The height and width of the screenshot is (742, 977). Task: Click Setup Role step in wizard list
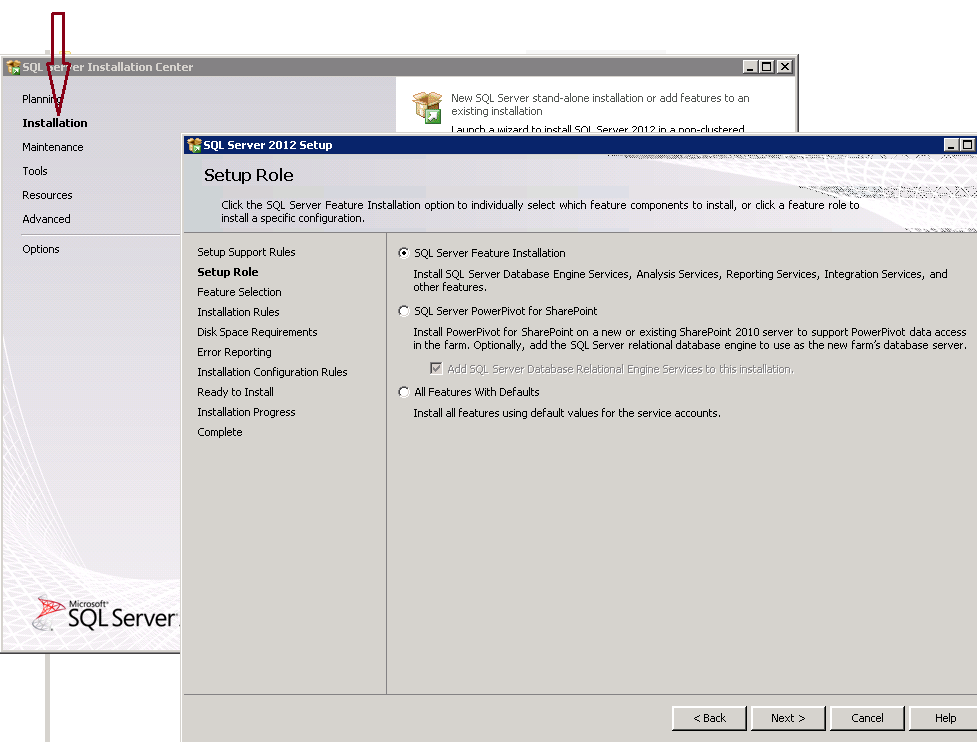pyautogui.click(x=227, y=272)
